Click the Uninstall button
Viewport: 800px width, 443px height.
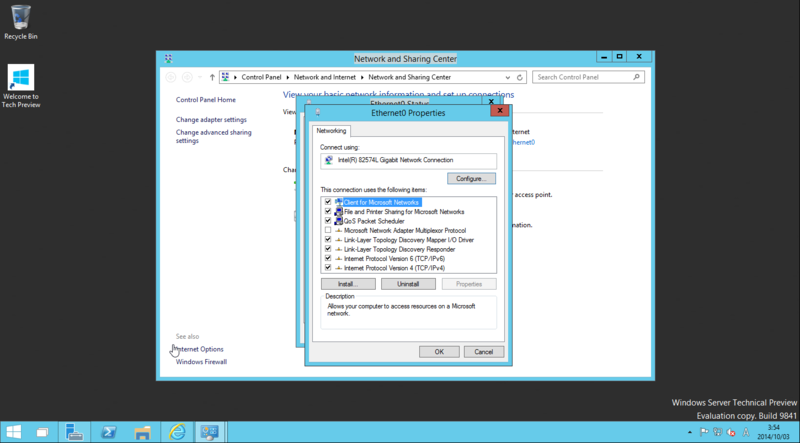(x=408, y=284)
